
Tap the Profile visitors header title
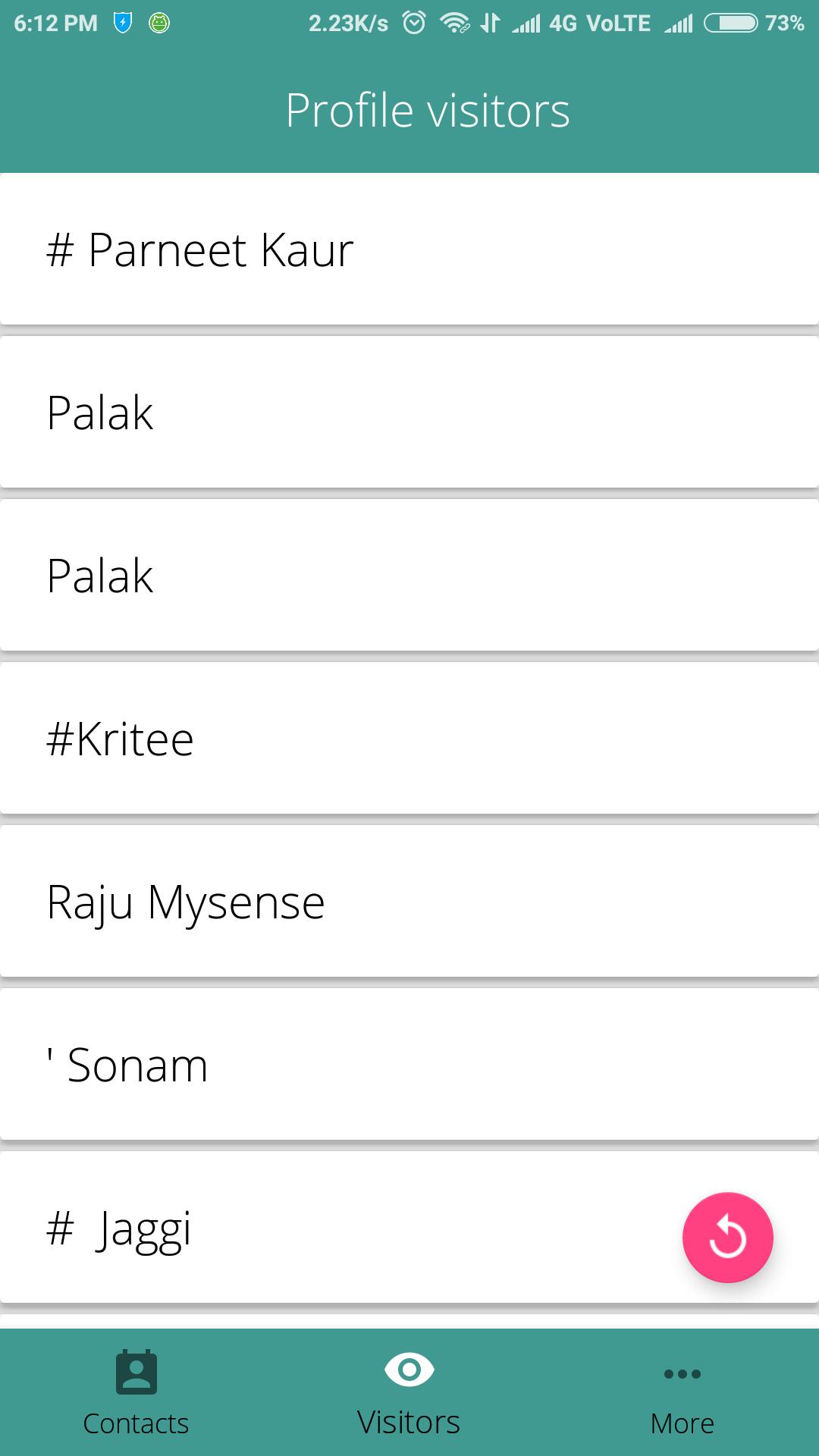click(427, 111)
